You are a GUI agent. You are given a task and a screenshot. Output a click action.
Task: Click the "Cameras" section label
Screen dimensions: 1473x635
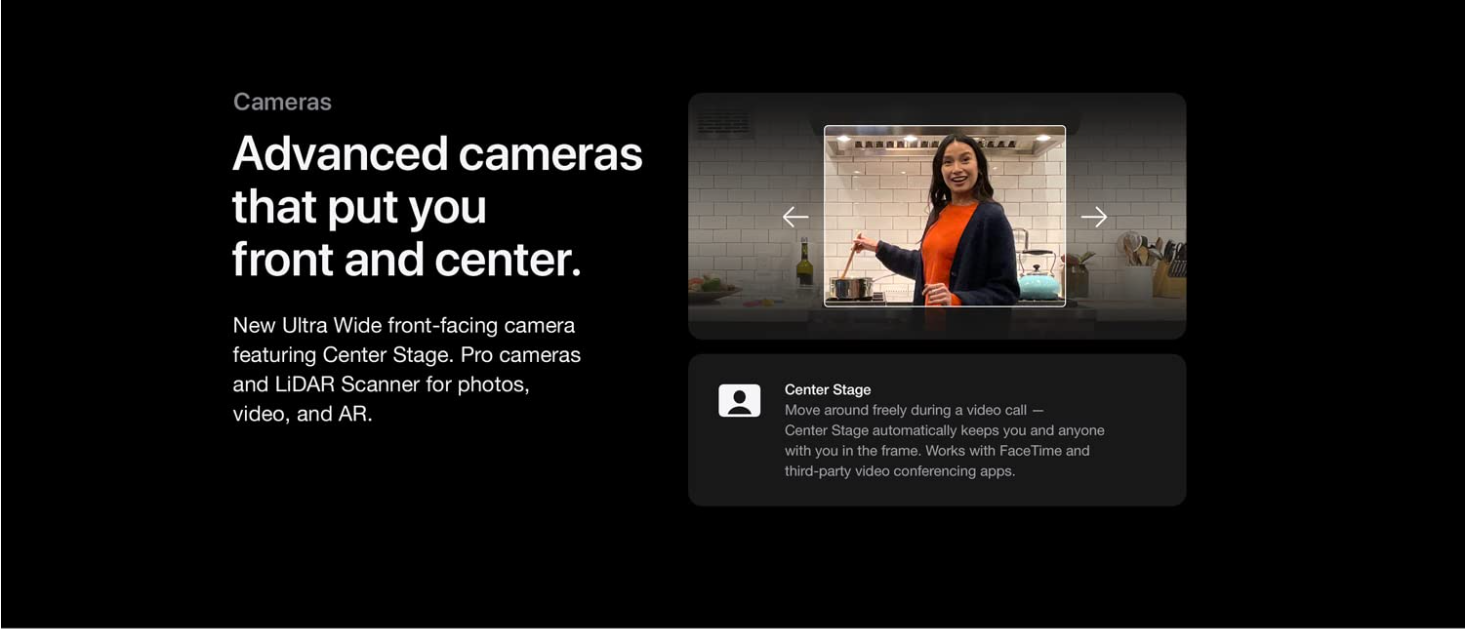pyautogui.click(x=282, y=102)
